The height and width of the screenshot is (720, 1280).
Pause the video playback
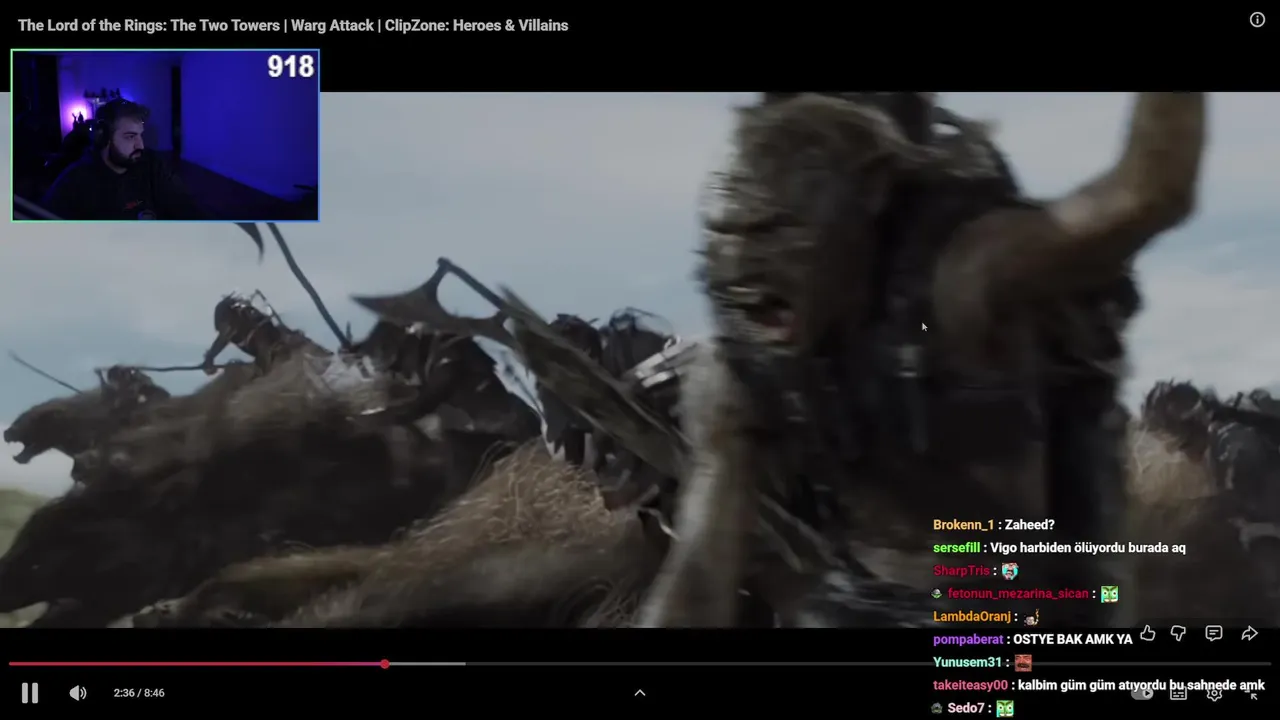click(x=30, y=693)
